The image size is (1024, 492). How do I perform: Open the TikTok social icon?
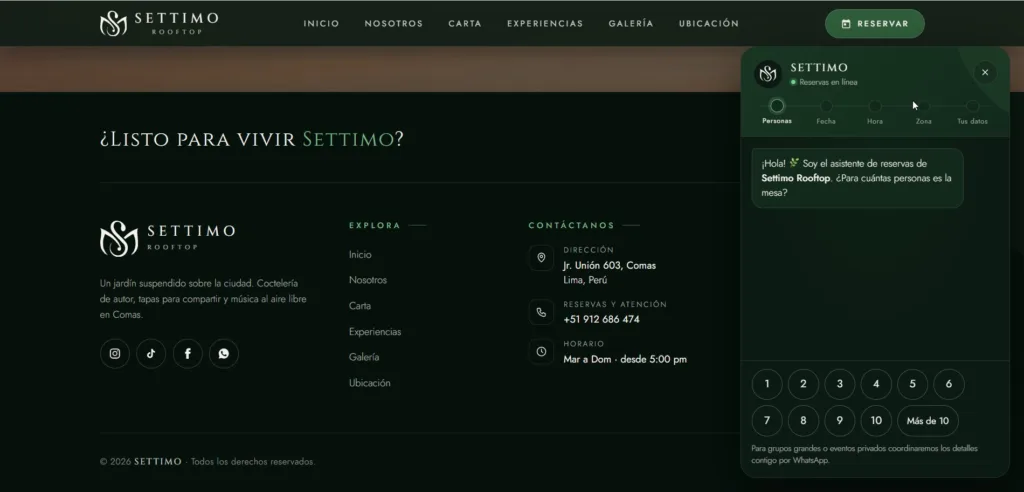click(x=151, y=353)
